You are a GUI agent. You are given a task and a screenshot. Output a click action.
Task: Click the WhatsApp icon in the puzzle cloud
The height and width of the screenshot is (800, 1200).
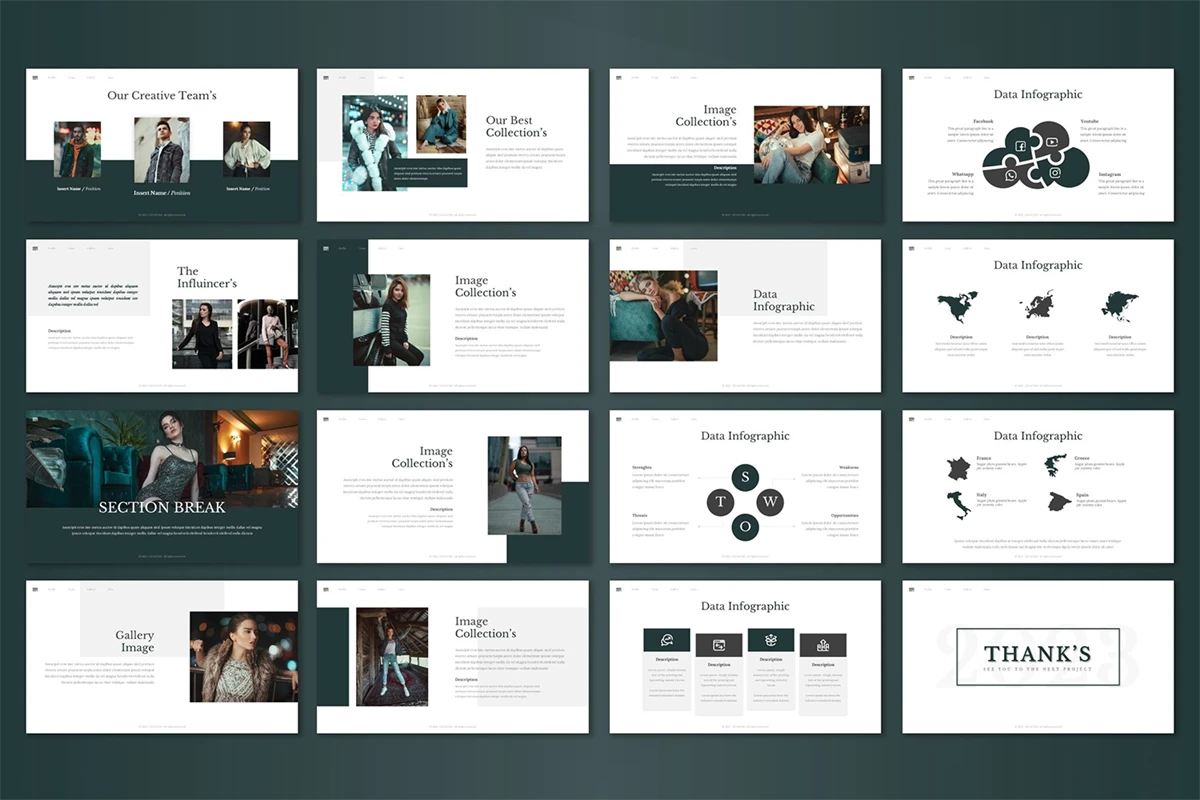point(1011,175)
